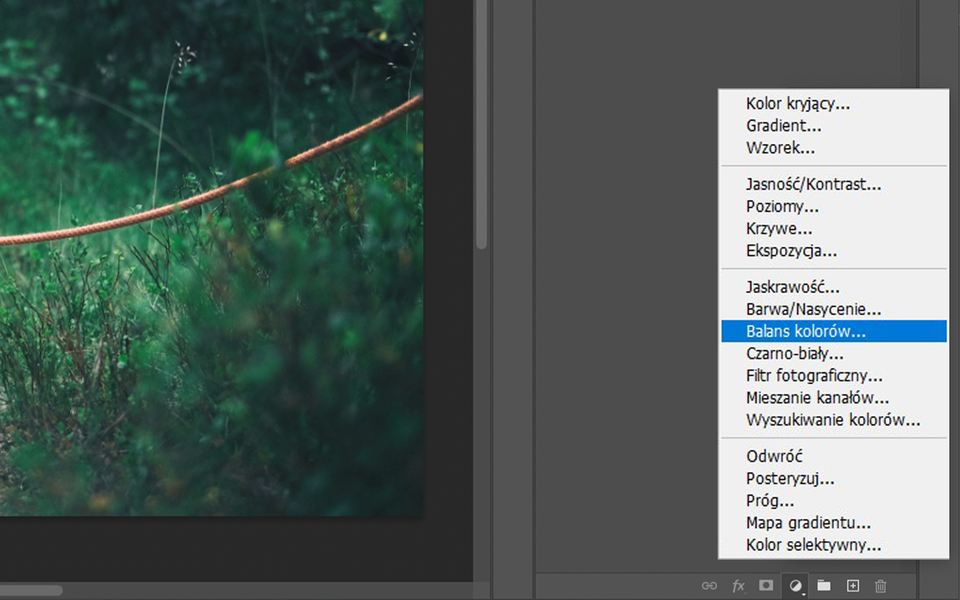This screenshot has width=960, height=600.
Task: Select Kolor kryjący fill option
Action: point(798,103)
